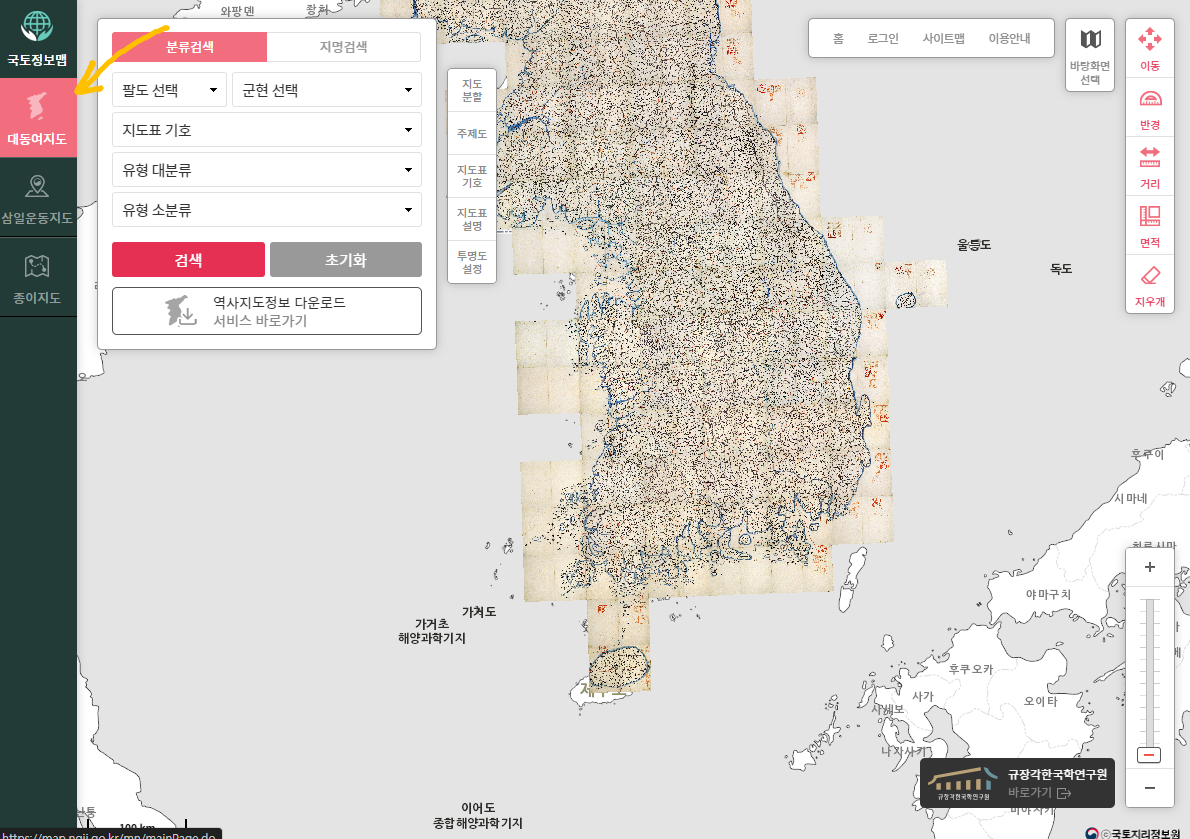Click the 야마구치 label on the map

coord(1048,594)
